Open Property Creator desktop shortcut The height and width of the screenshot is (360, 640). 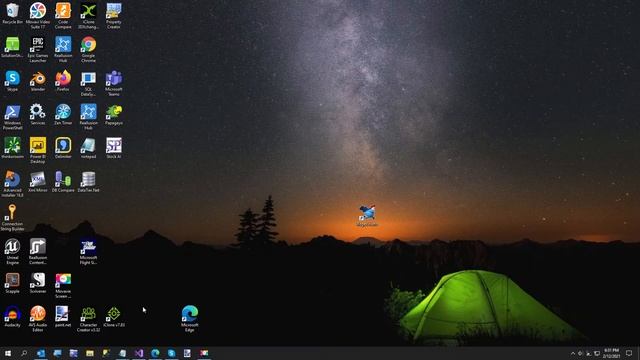[x=113, y=16]
